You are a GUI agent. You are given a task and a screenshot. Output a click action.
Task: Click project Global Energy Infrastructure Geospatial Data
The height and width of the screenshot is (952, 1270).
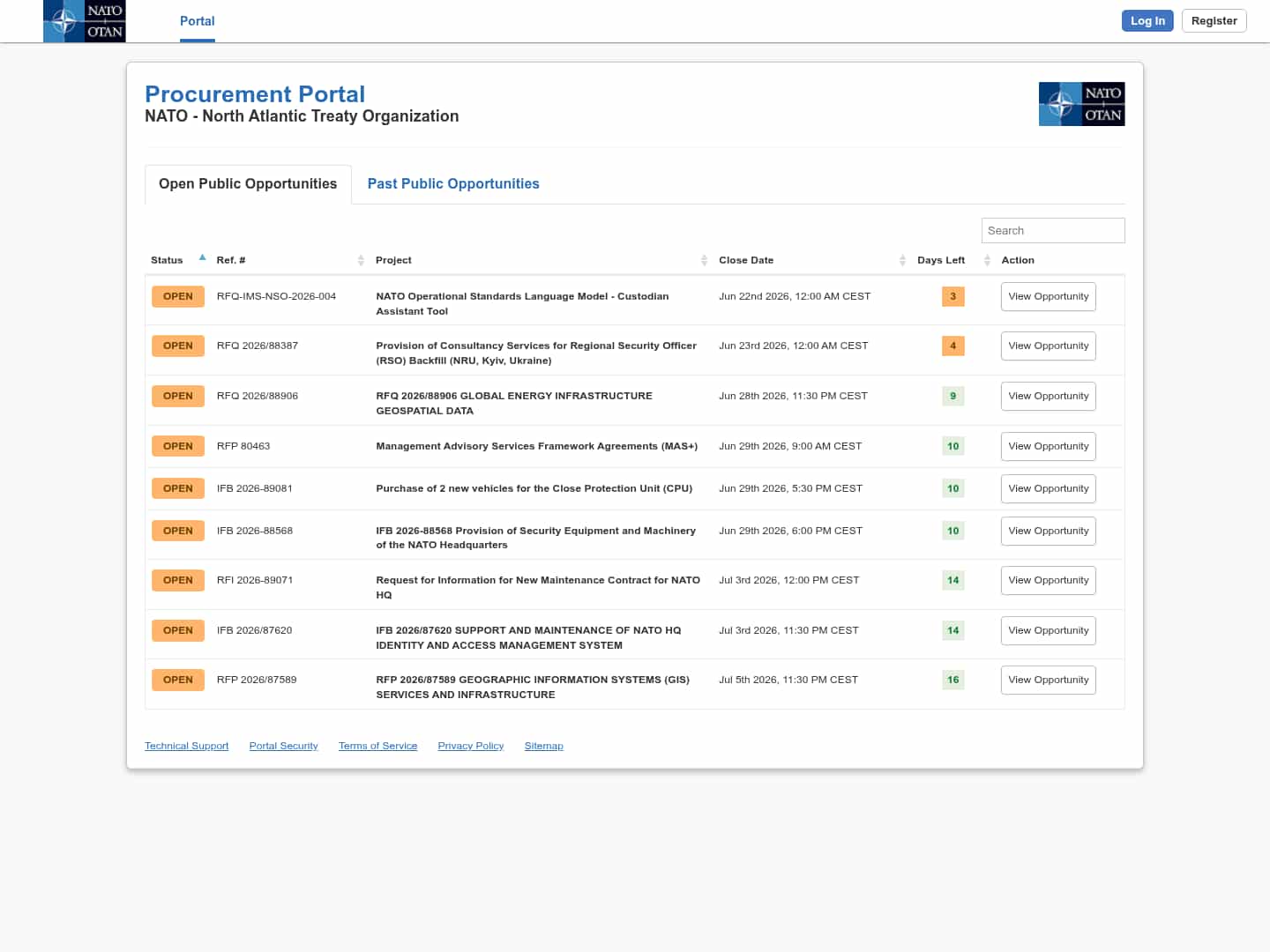(514, 404)
